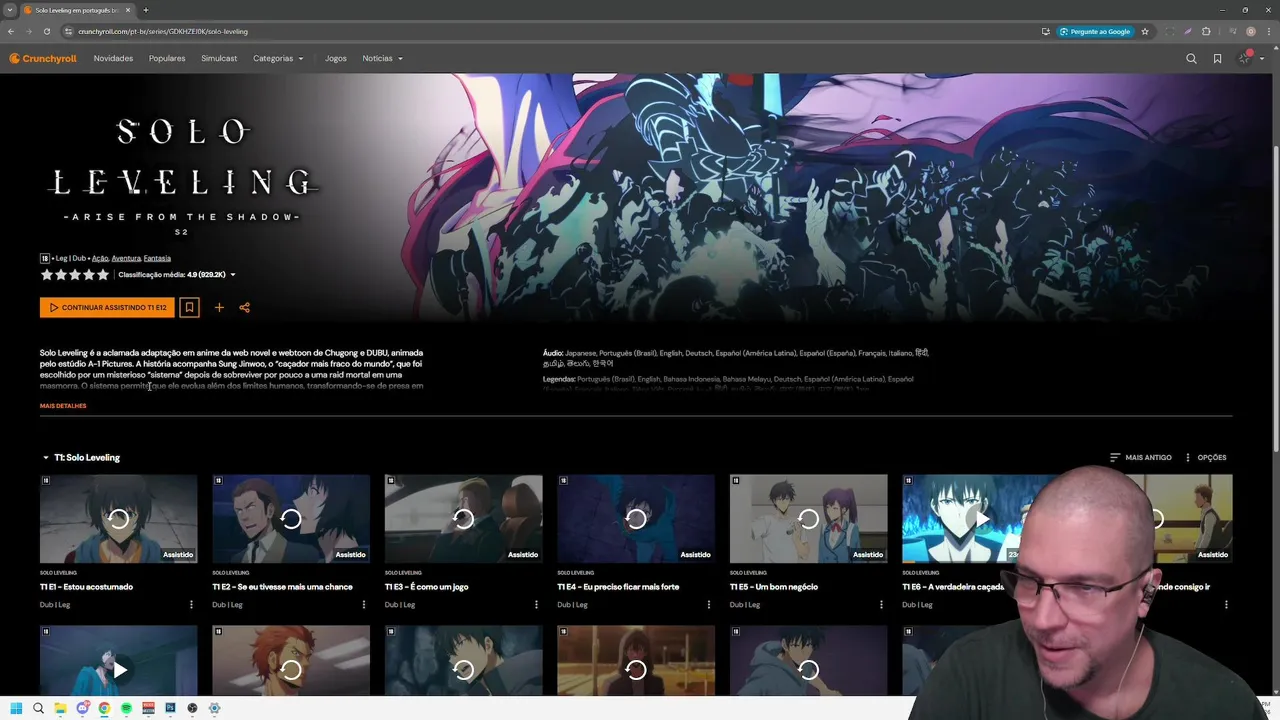This screenshot has width=1280, height=720.
Task: Open the tab search dropdown arrow
Action: 9,10
